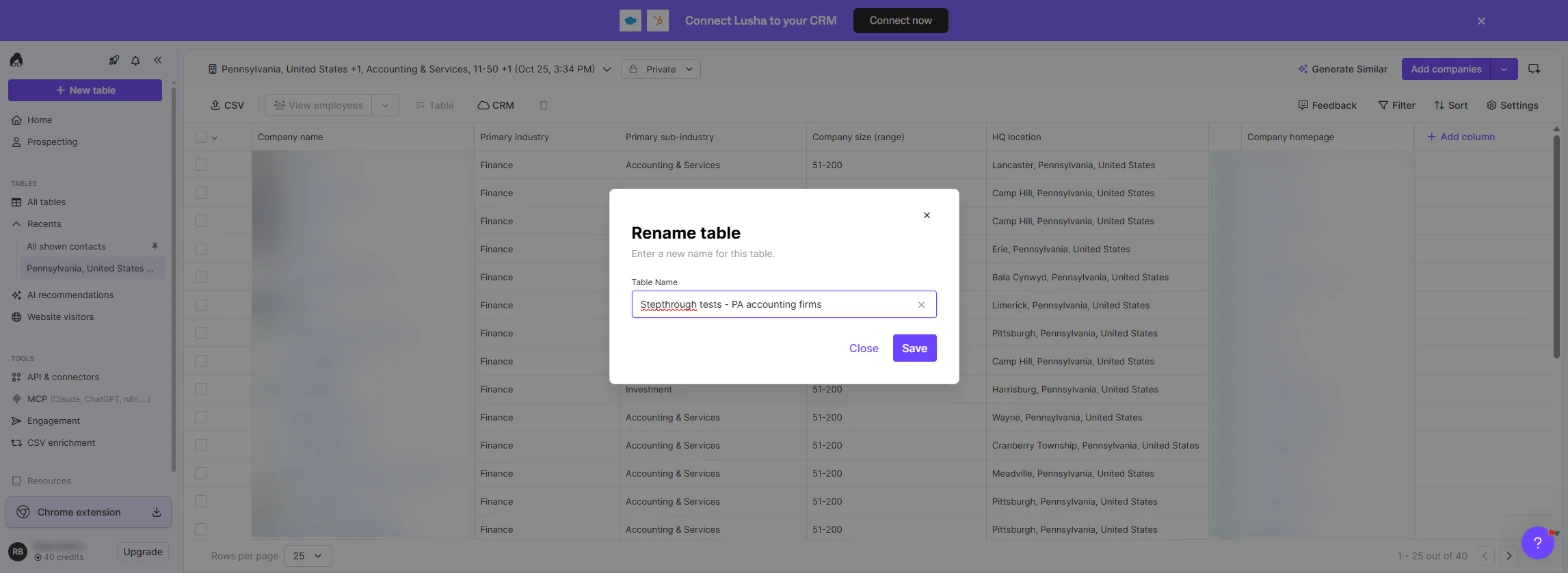The height and width of the screenshot is (573, 1568).
Task: Select All shown contacts in Recents
Action: 66,246
